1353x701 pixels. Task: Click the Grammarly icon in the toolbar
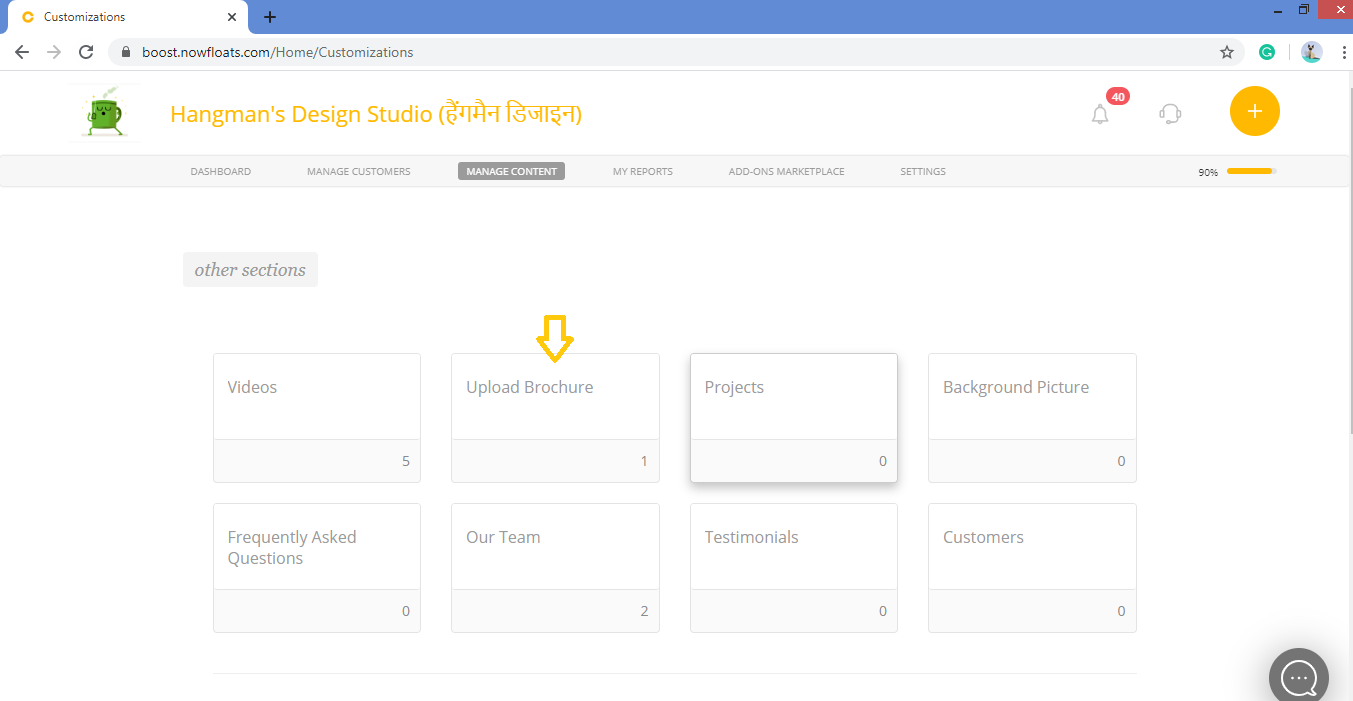[x=1266, y=51]
